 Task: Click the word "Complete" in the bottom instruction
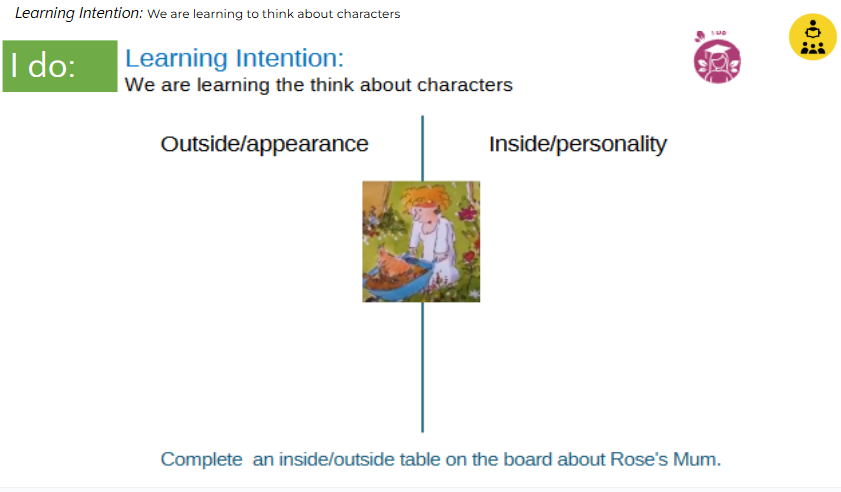(201, 460)
